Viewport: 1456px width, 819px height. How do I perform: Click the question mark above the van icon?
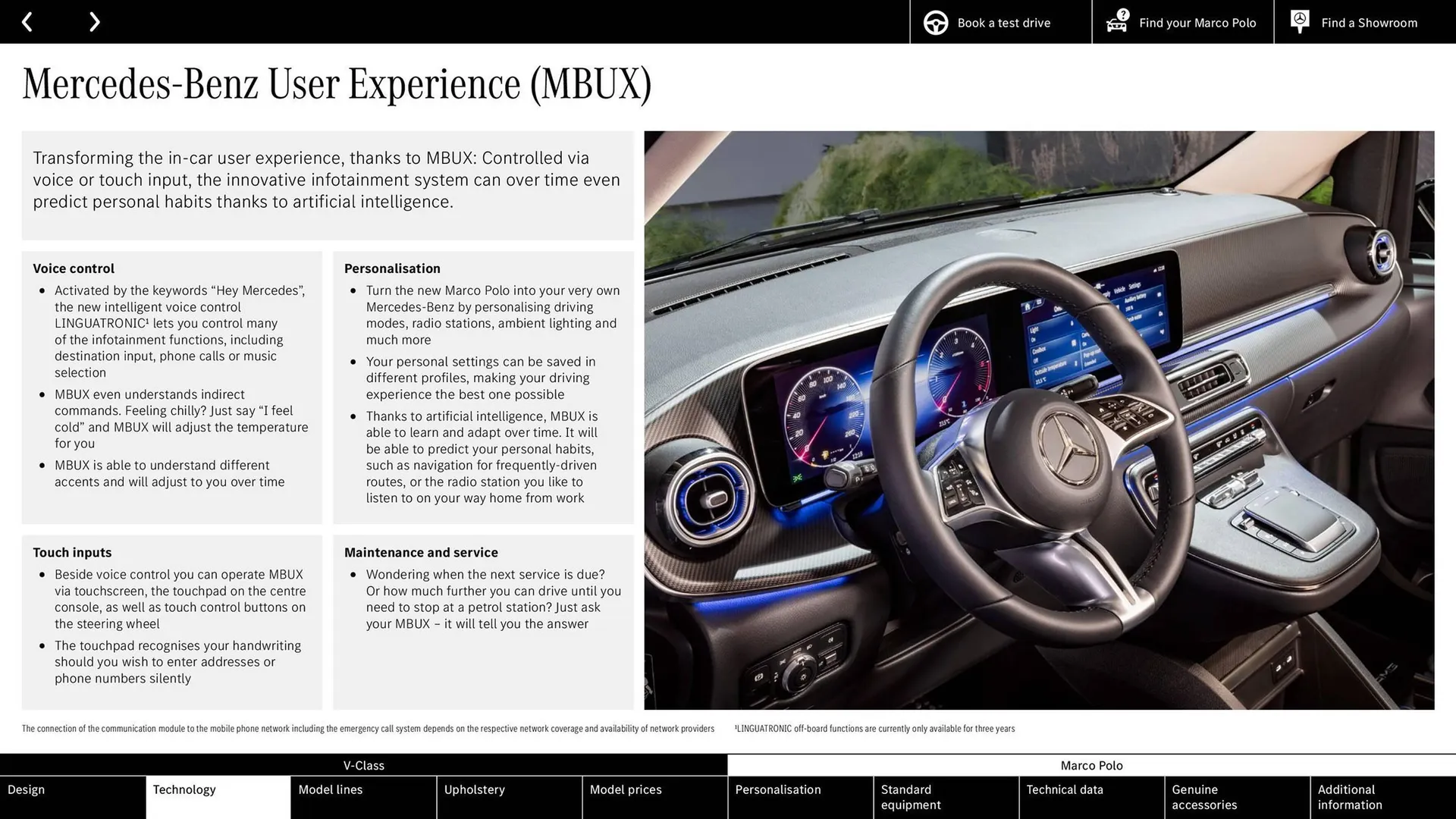point(1122,13)
